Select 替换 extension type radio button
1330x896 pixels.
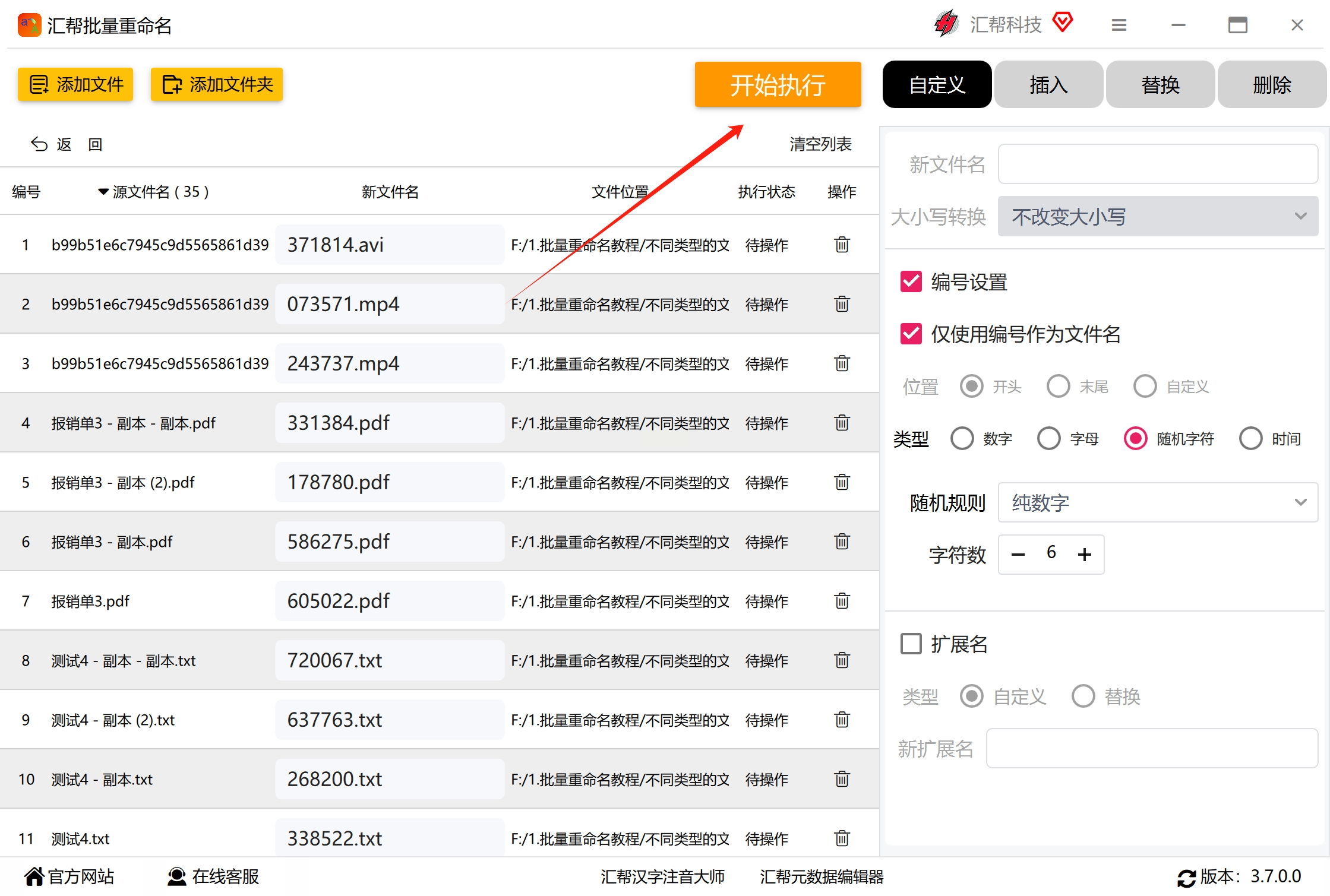click(1083, 696)
